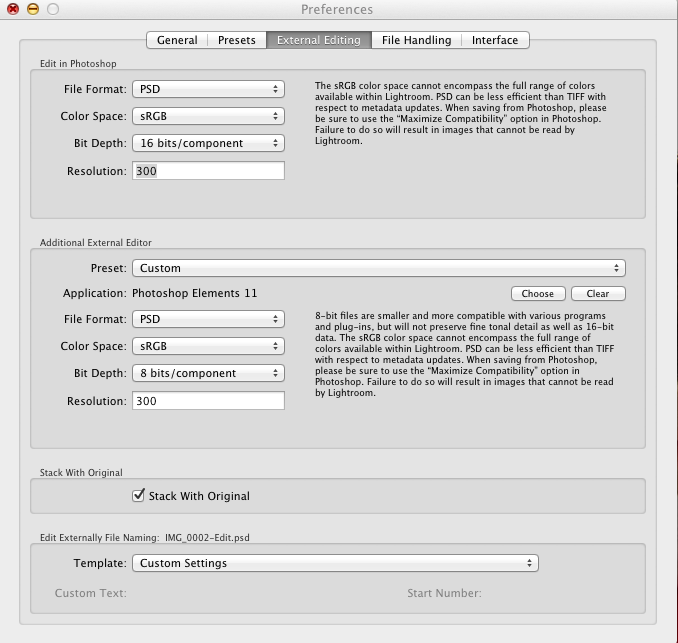Select the External Editing tab
The image size is (678, 643).
(x=319, y=40)
